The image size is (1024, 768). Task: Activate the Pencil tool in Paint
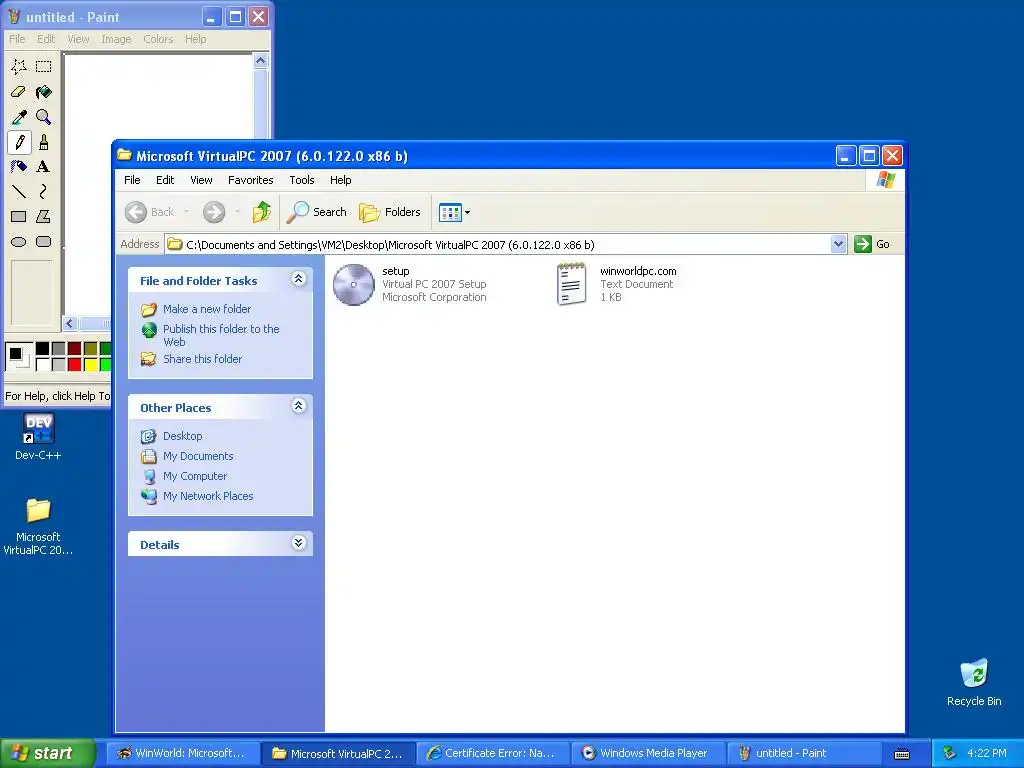[19, 142]
